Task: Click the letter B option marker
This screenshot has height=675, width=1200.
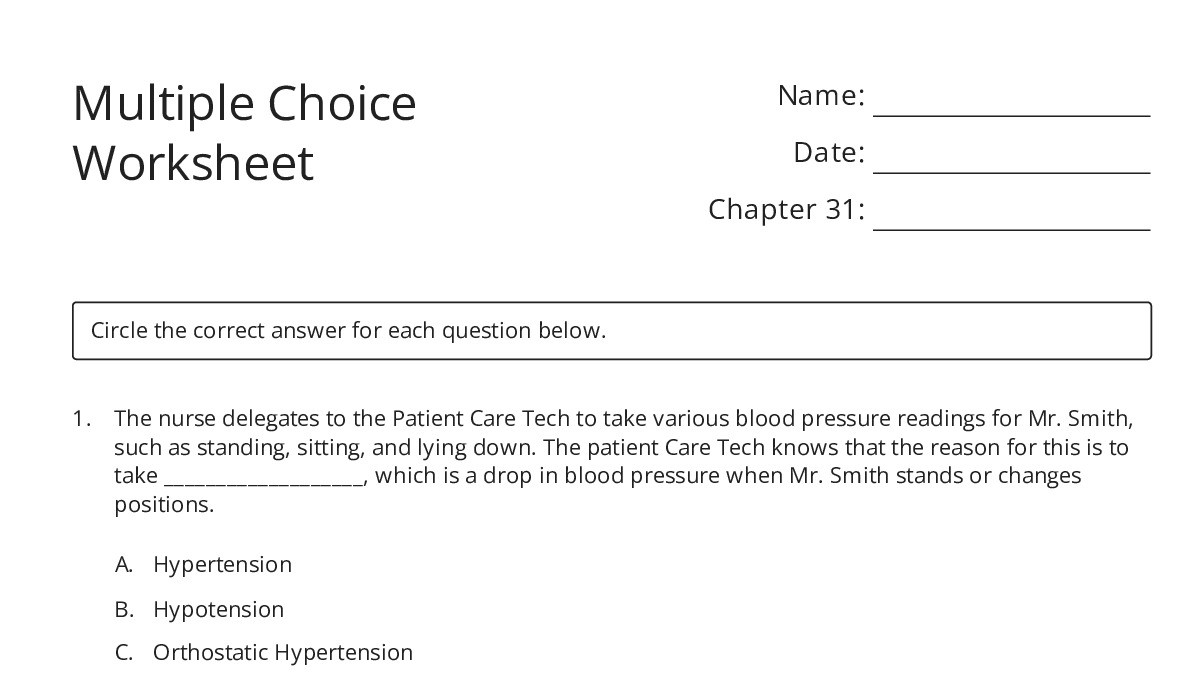Action: pyautogui.click(x=124, y=609)
